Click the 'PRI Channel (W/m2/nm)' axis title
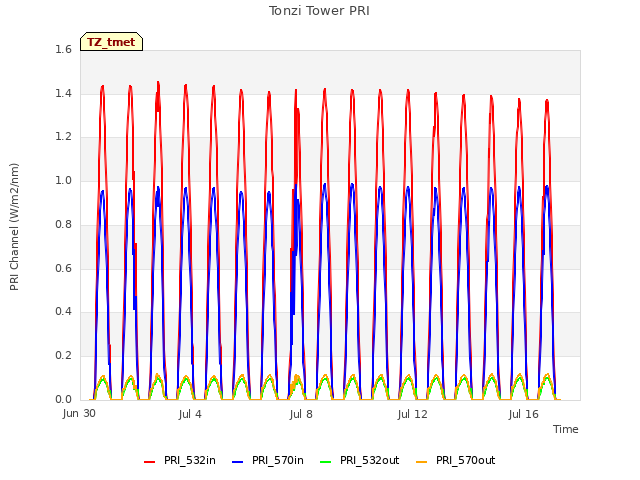The width and height of the screenshot is (640, 480). click(x=14, y=227)
